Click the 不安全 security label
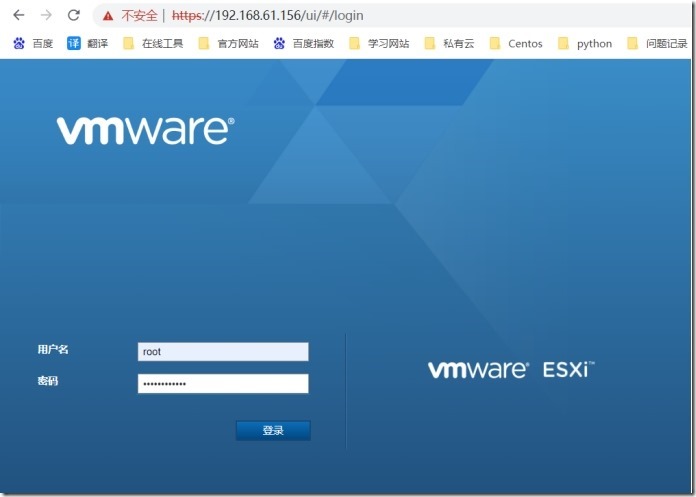 139,16
